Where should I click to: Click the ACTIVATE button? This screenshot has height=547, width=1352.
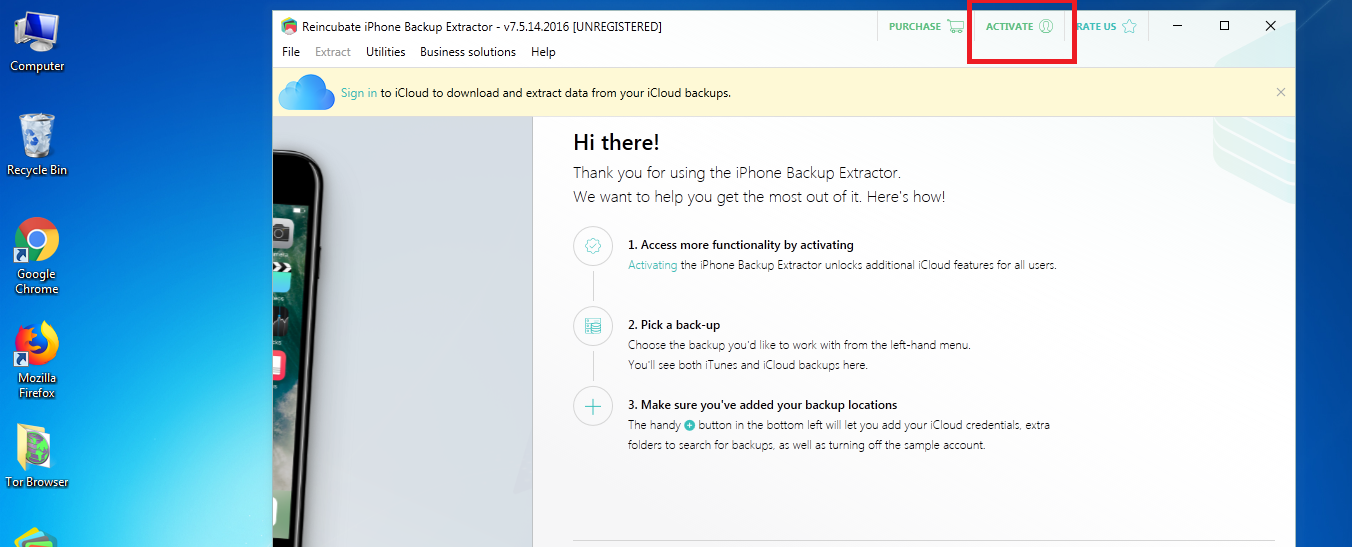pos(1020,27)
